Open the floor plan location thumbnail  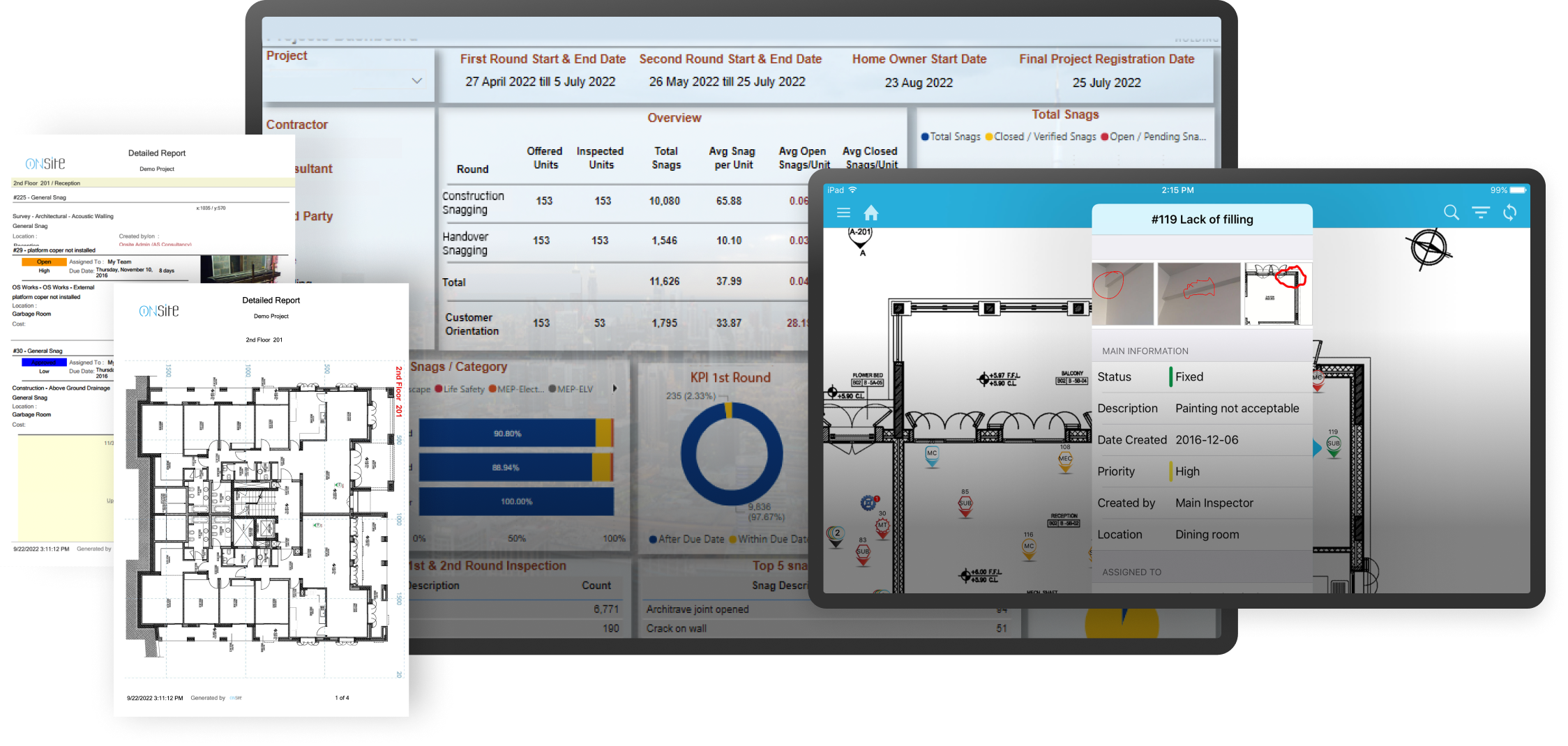pos(1278,294)
